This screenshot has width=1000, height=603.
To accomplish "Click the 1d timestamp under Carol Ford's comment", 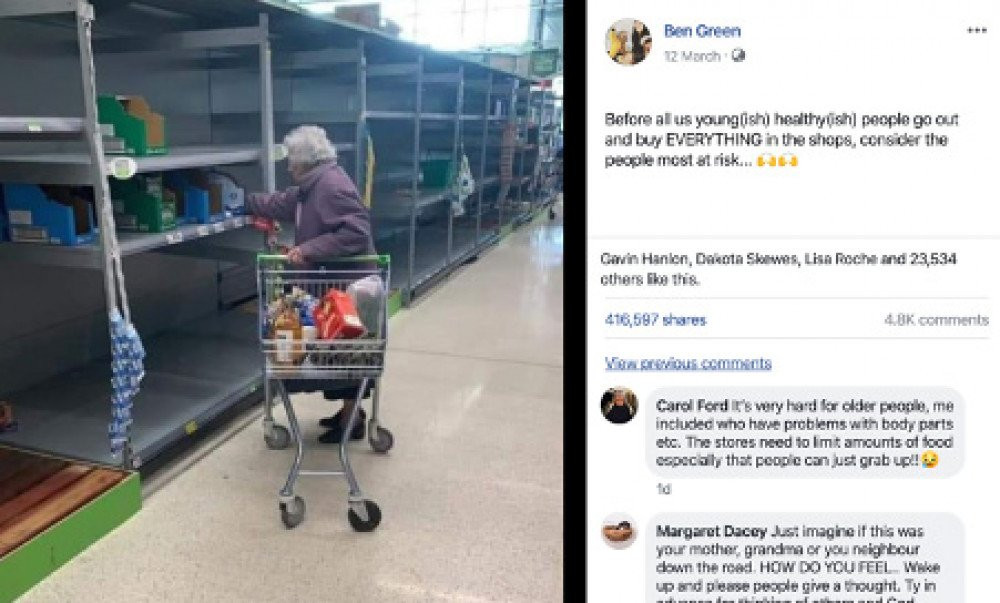I will (x=663, y=489).
